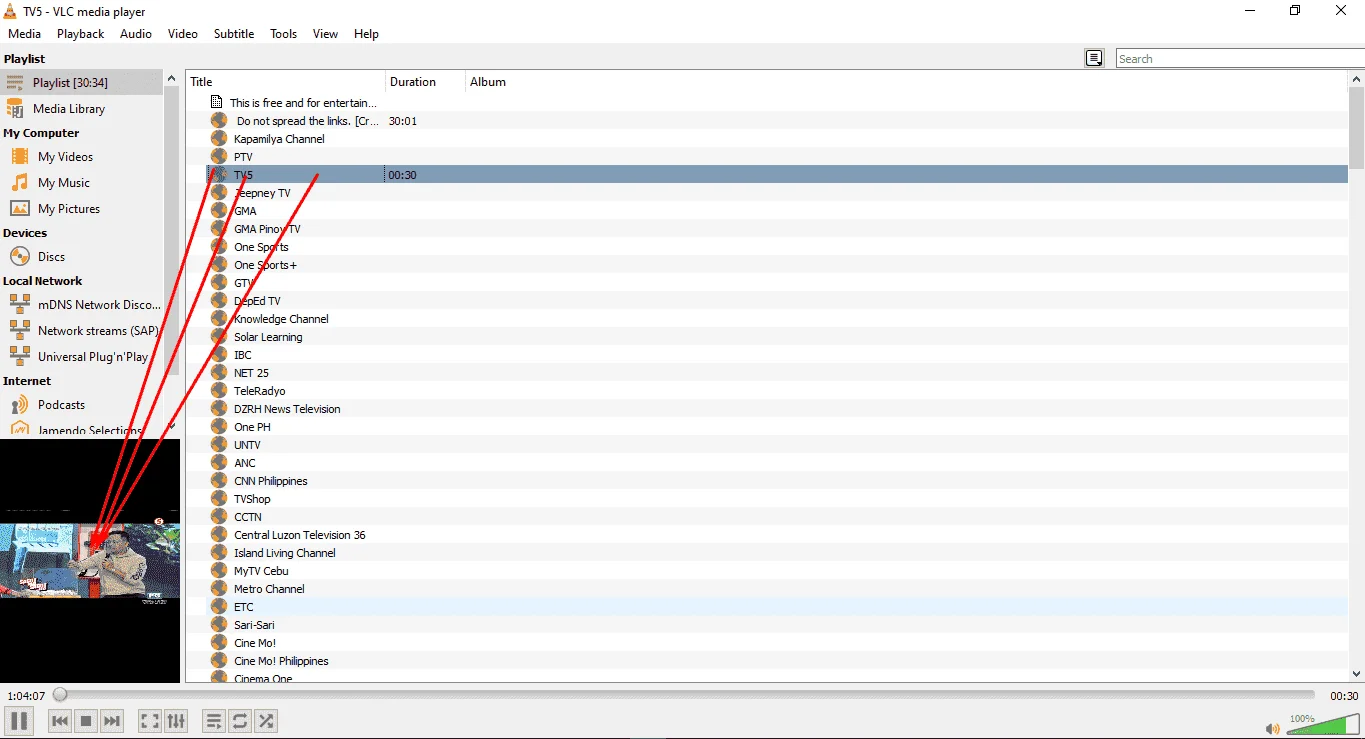The height and width of the screenshot is (739, 1365).
Task: Open the Subtitle menu
Action: pyautogui.click(x=234, y=34)
